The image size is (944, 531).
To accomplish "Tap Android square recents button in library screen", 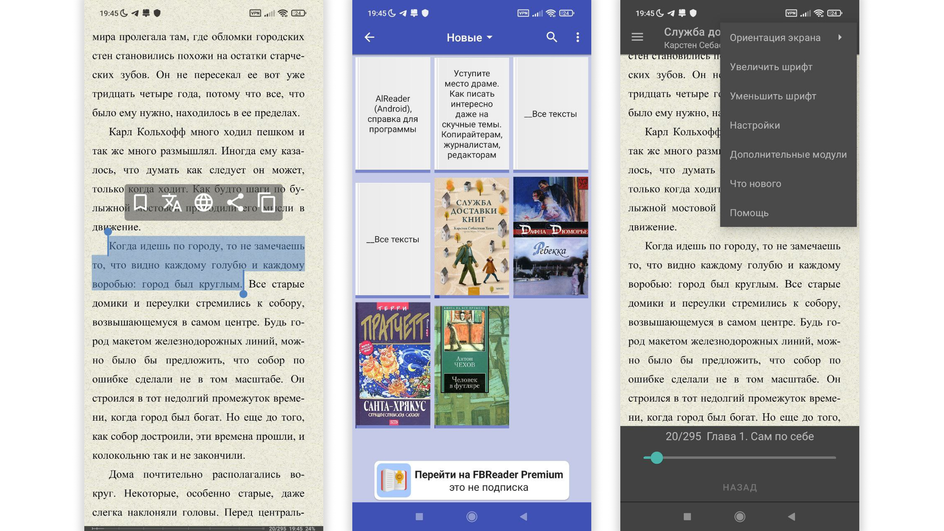I will pyautogui.click(x=420, y=517).
